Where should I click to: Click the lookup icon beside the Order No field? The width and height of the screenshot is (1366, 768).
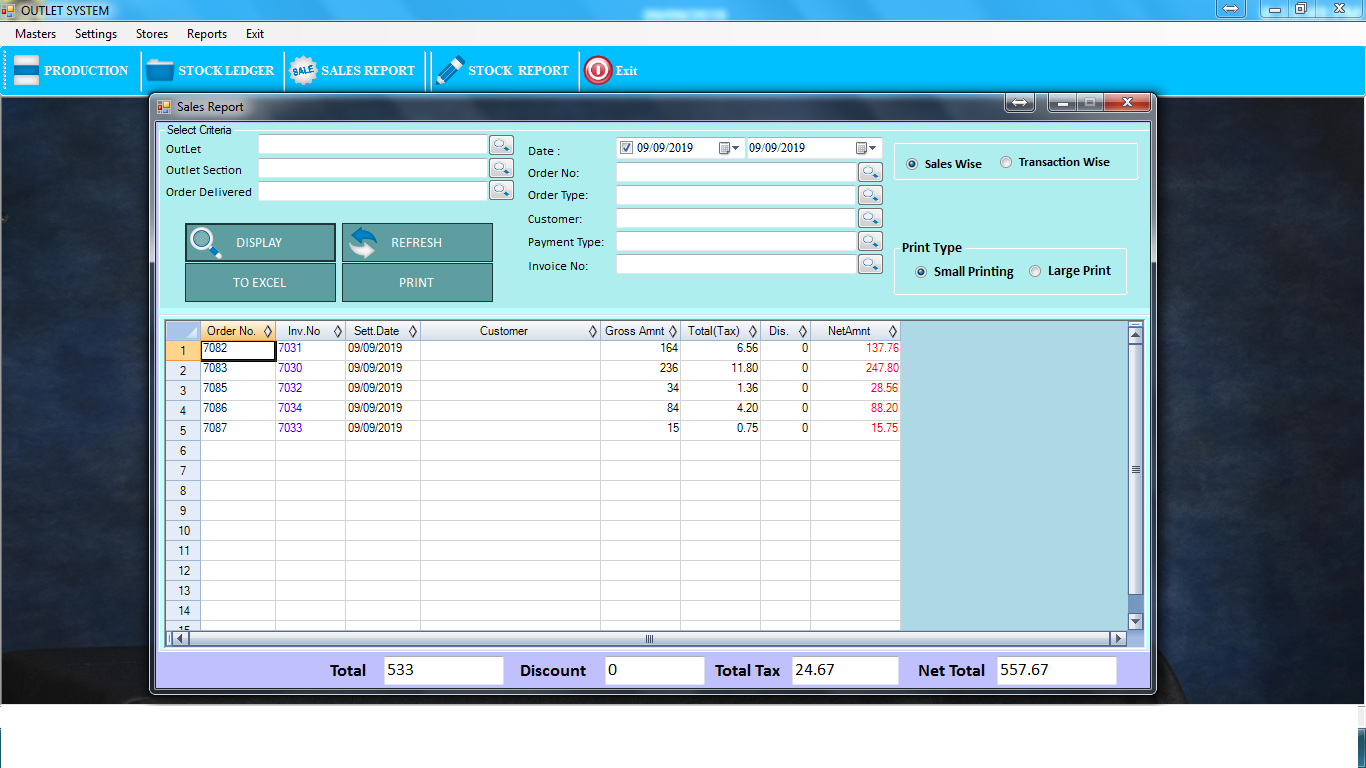(x=871, y=172)
